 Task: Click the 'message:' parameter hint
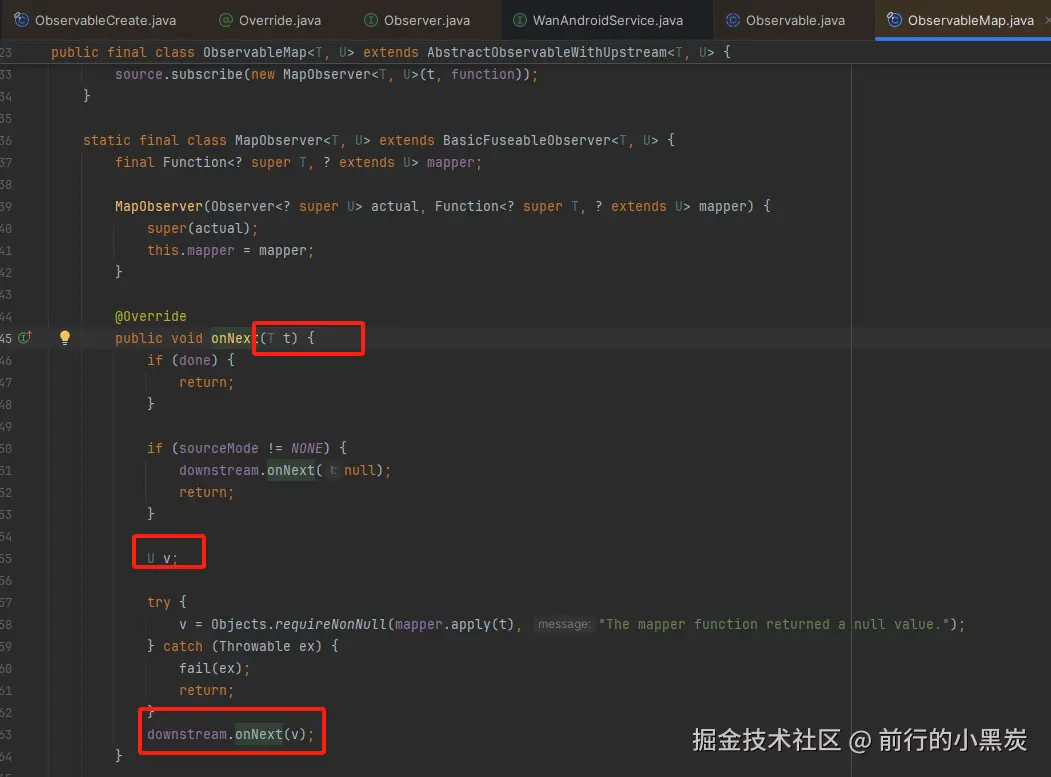[564, 624]
